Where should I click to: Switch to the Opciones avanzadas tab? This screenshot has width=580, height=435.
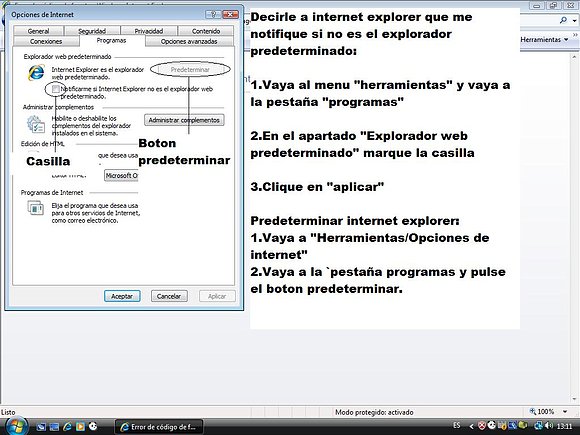tap(189, 41)
